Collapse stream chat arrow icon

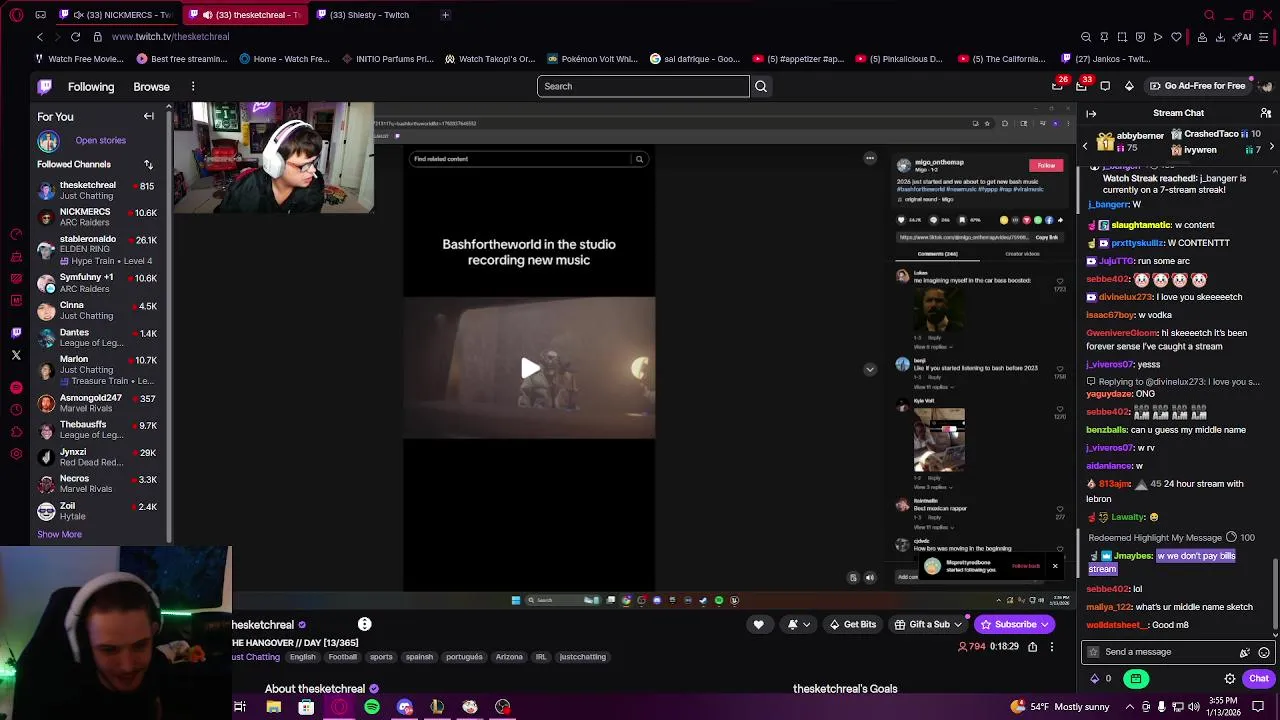tap(1091, 114)
